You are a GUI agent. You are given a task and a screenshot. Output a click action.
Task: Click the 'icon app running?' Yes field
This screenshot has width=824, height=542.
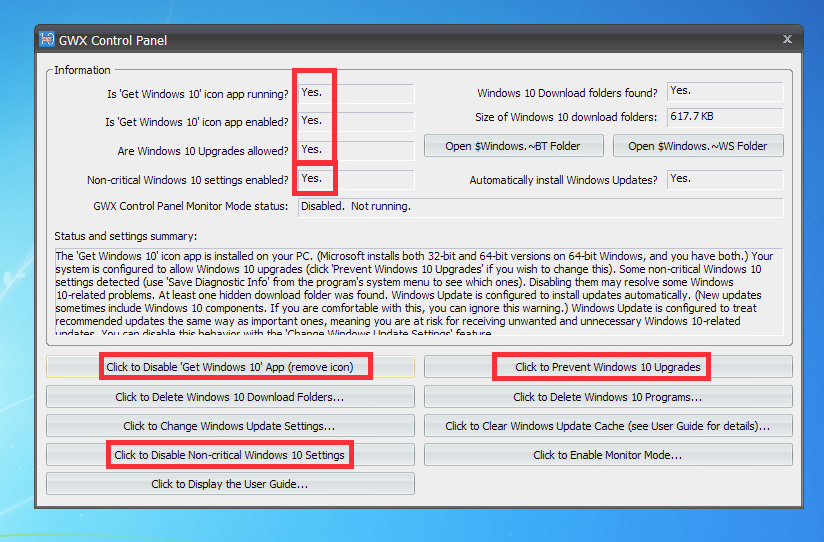pos(356,93)
